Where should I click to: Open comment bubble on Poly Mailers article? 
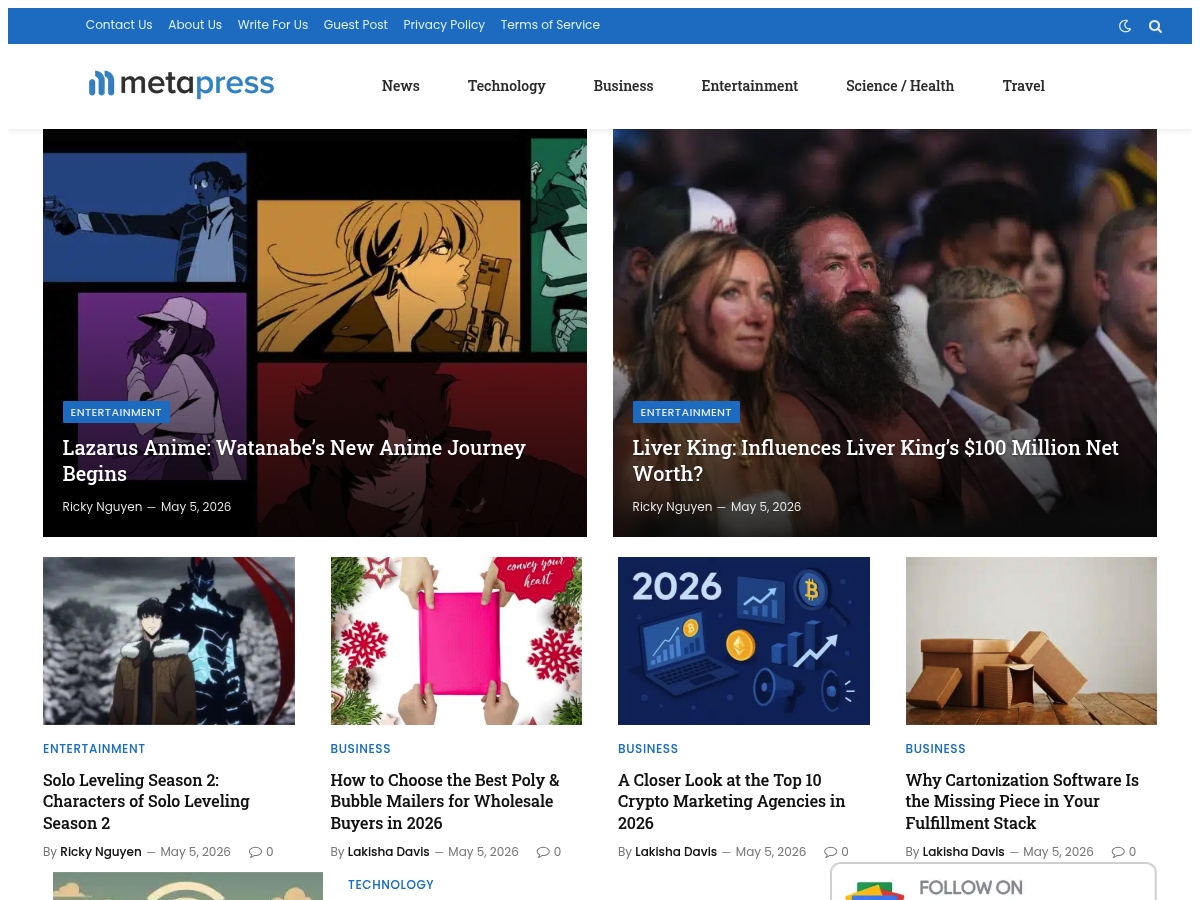[x=549, y=852]
